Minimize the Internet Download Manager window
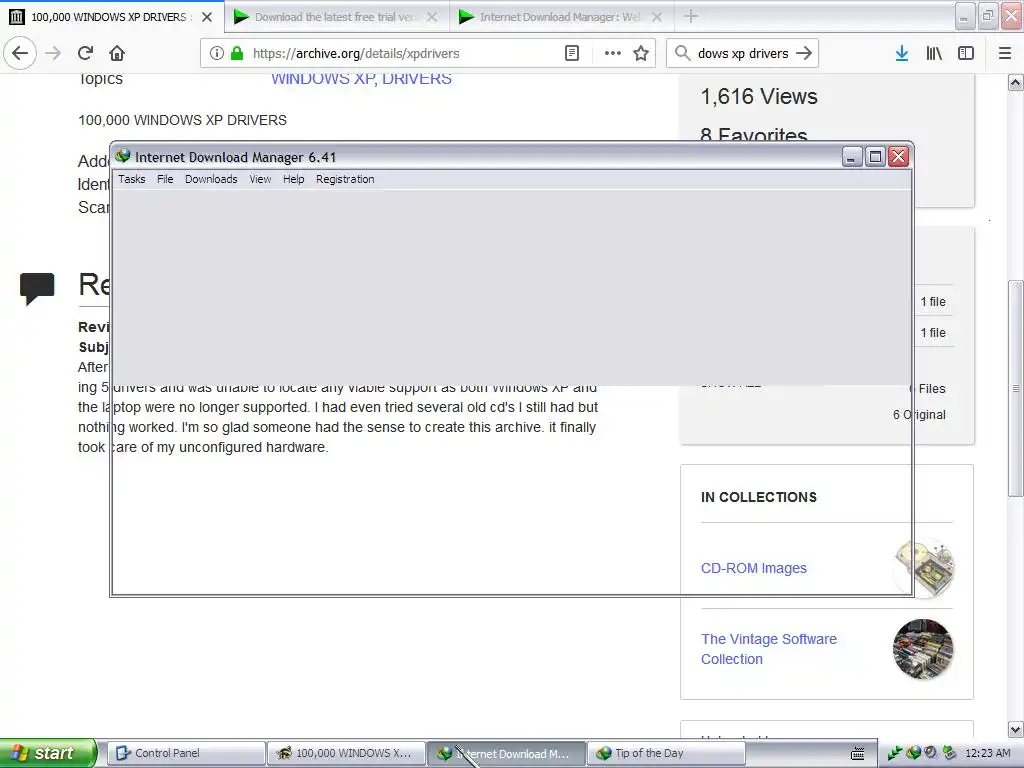Viewport: 1024px width, 768px height. point(852,157)
